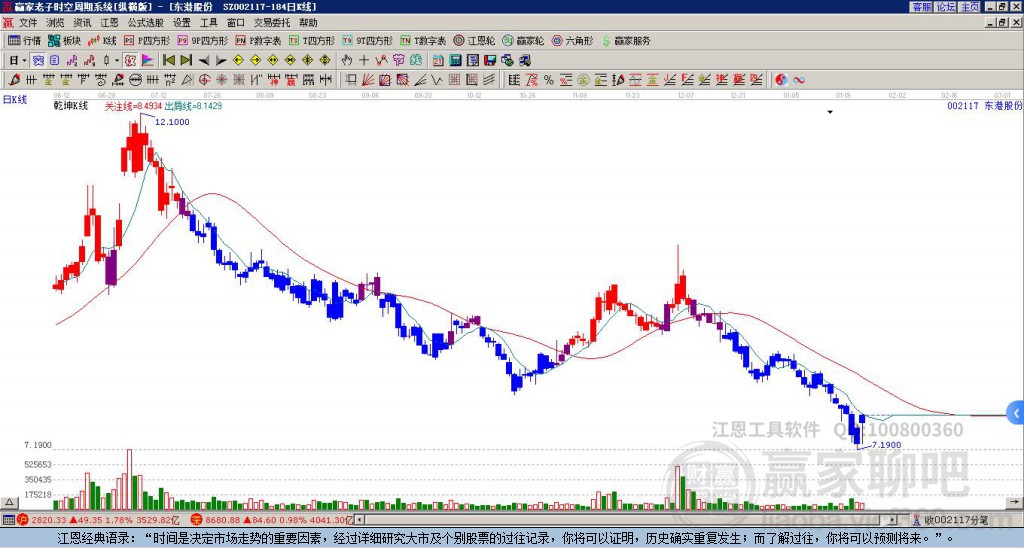
Task: Toggle the 权 adjusted-price button
Action: pyautogui.click(x=130, y=61)
